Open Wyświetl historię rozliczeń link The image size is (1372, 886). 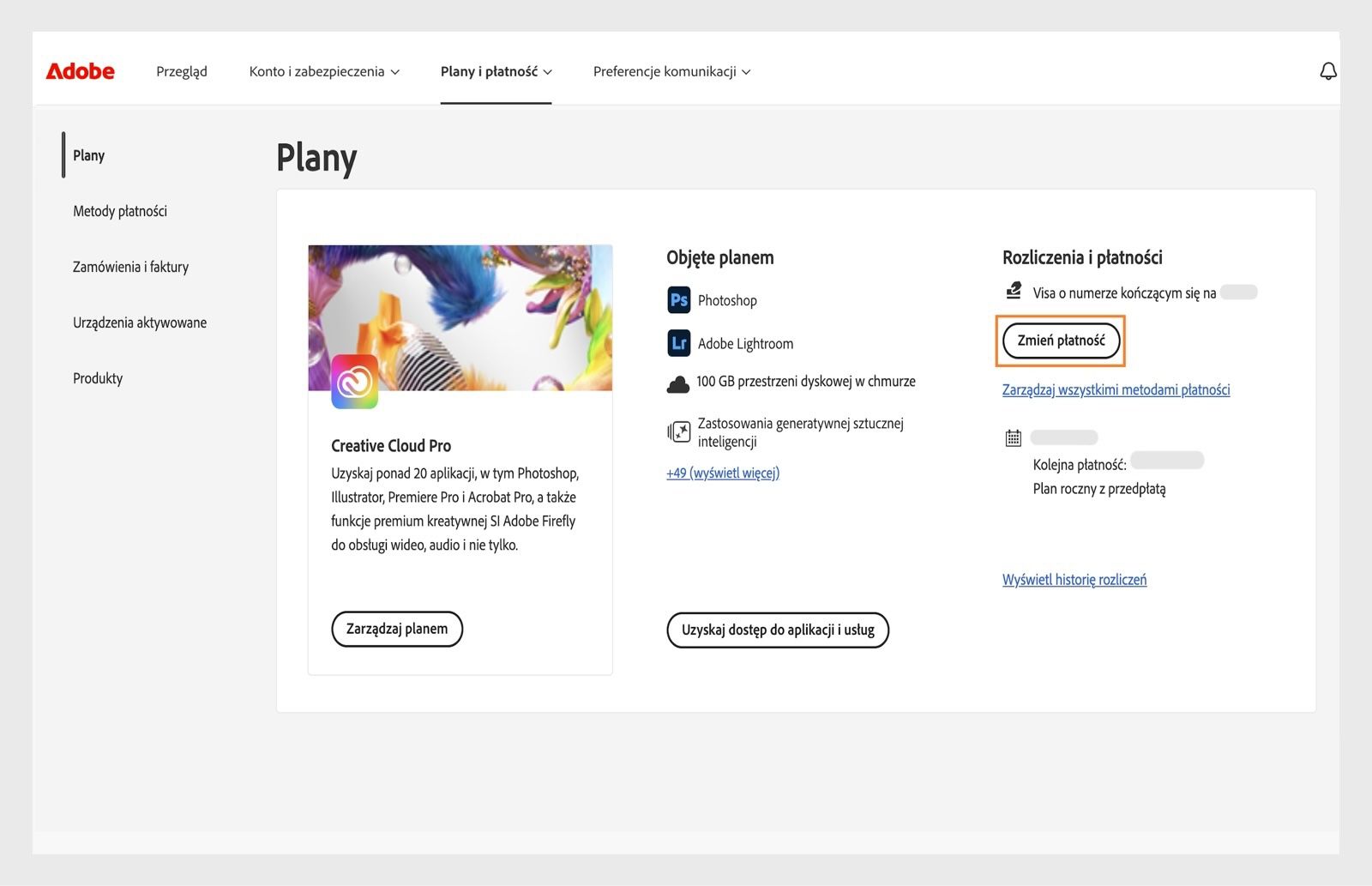(x=1074, y=580)
